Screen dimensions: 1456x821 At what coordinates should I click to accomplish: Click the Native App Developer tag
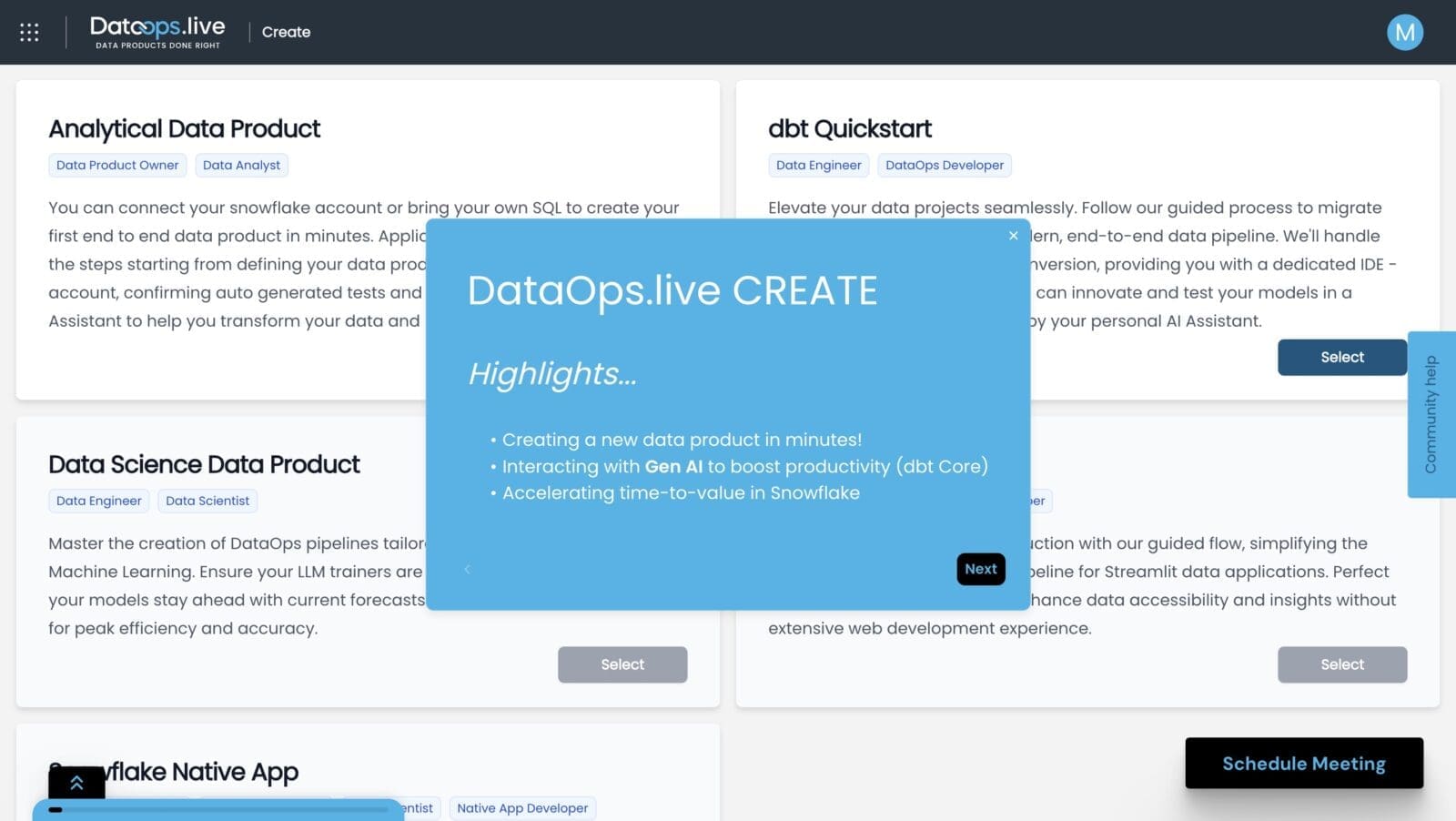[x=522, y=807]
